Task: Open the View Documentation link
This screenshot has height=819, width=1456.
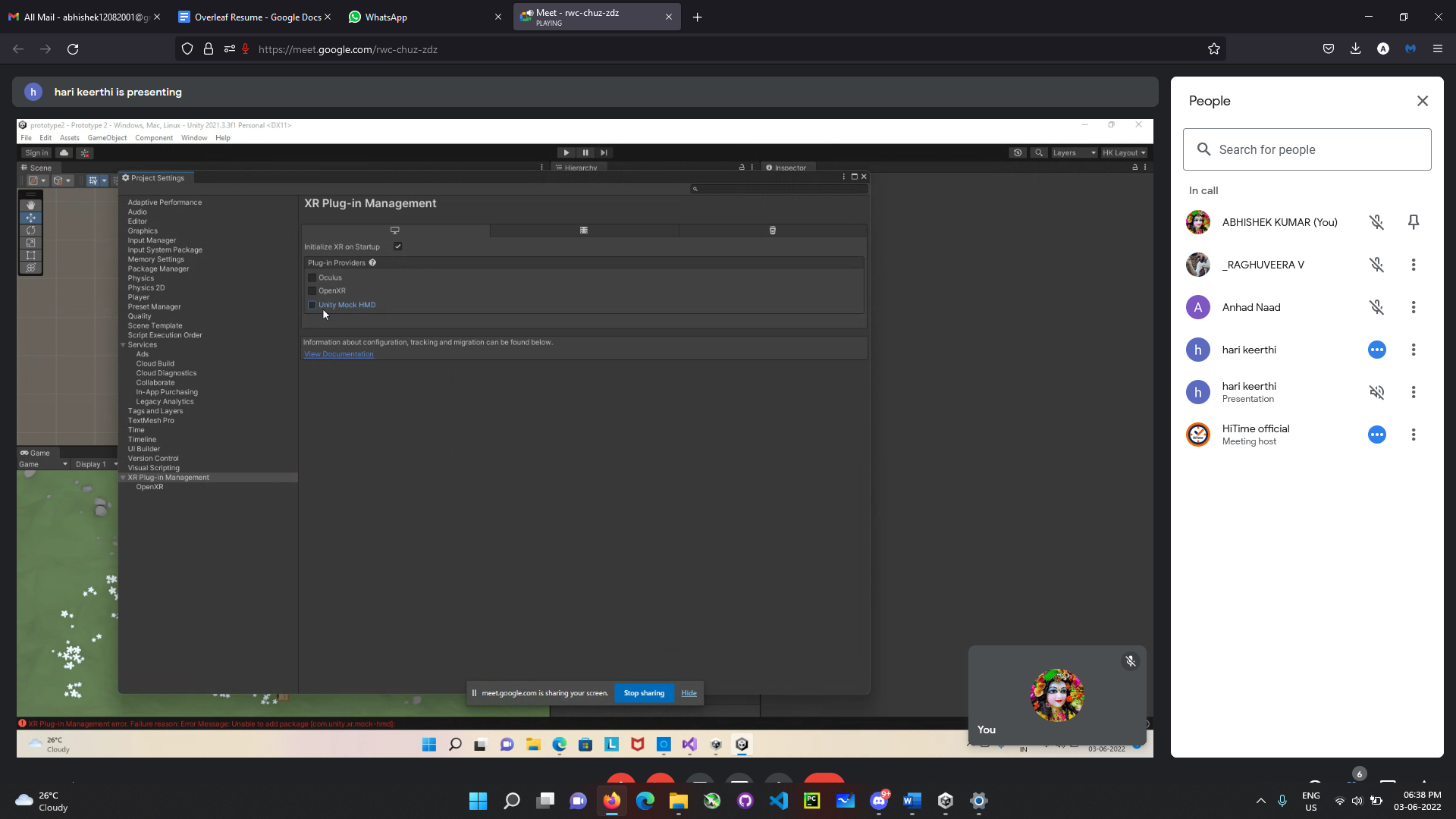Action: pyautogui.click(x=338, y=353)
